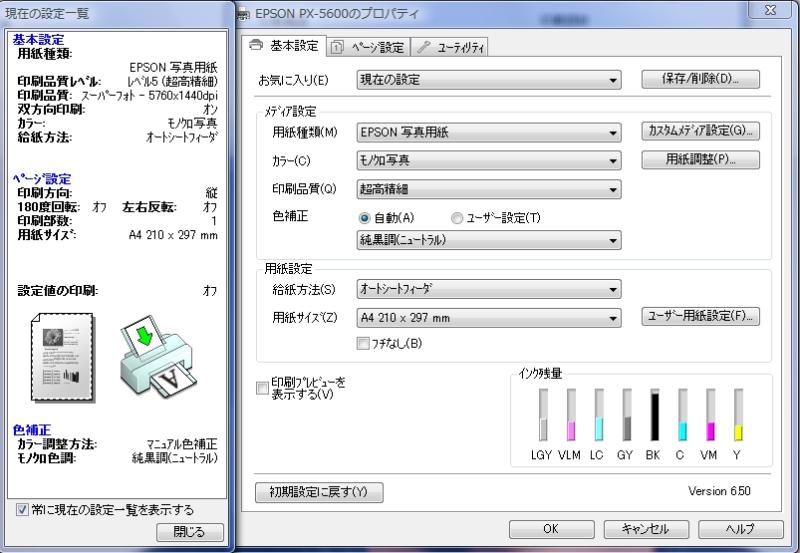The width and height of the screenshot is (800, 553).
Task: Click the スーパーフォト - 5760x1440dpi value
Action: [149, 95]
